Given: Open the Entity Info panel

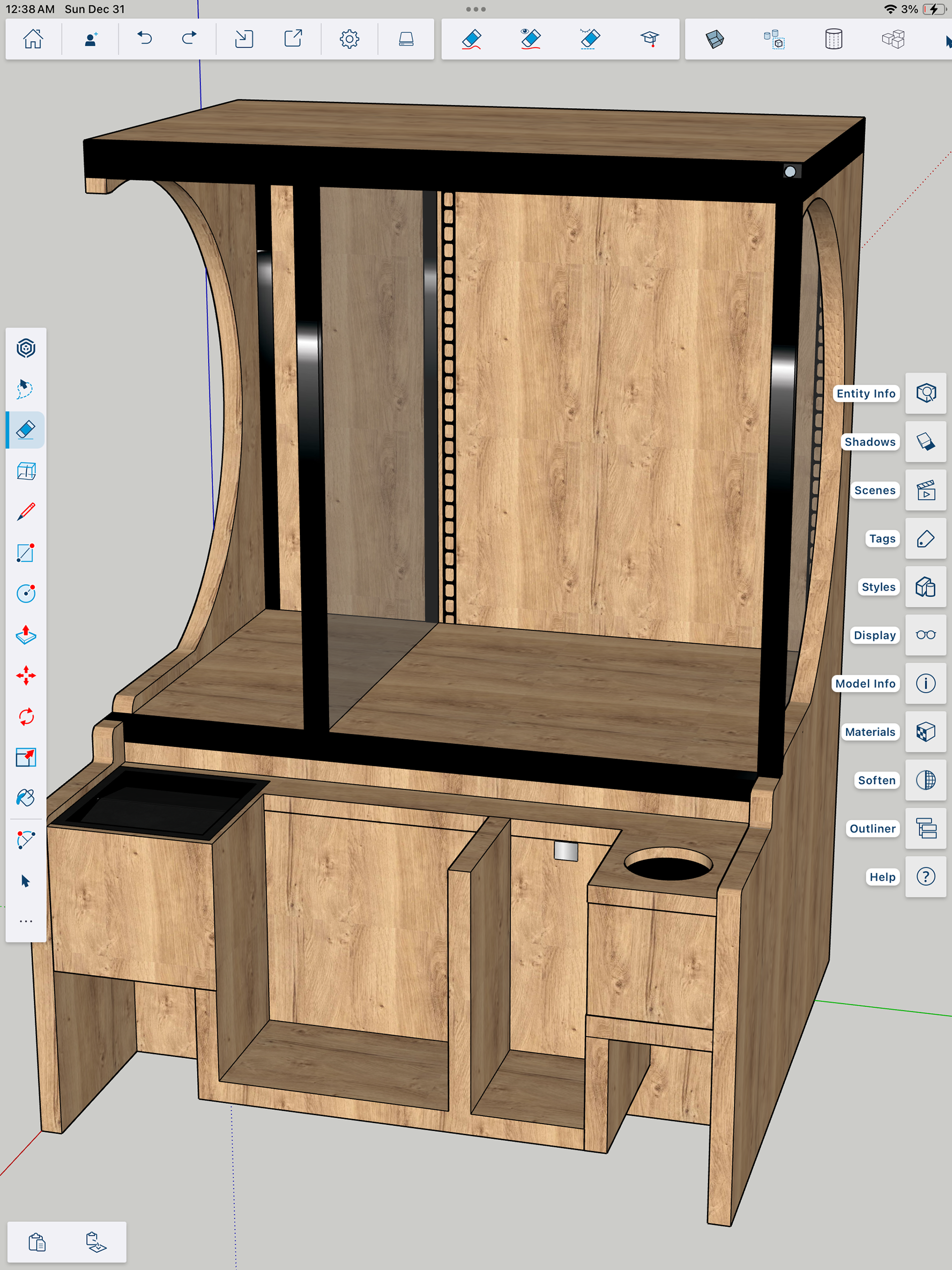Looking at the screenshot, I should (926, 393).
